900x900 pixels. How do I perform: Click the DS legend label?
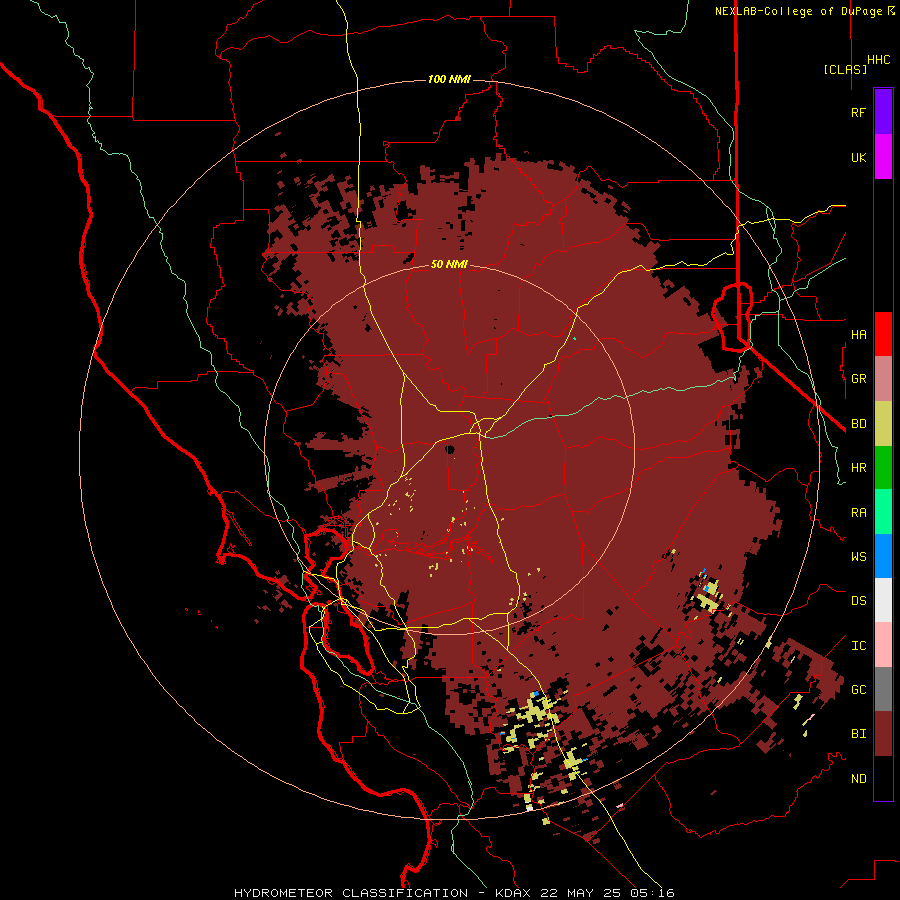(x=858, y=600)
